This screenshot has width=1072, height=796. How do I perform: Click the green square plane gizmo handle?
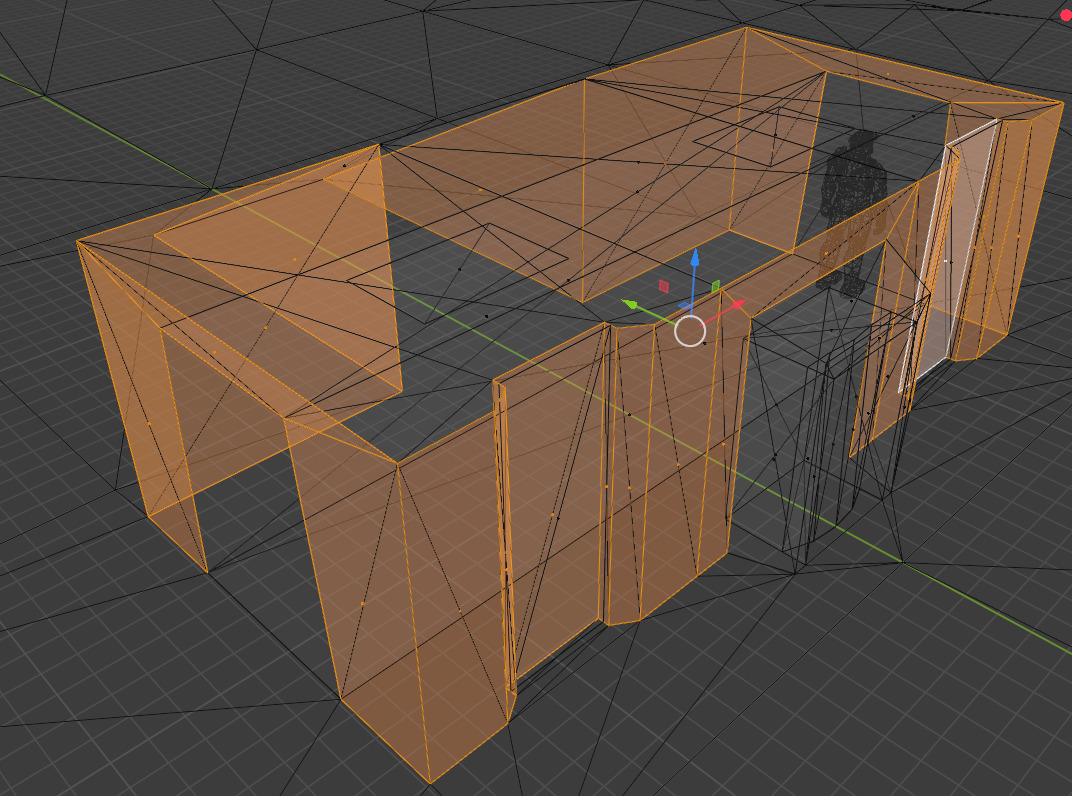tap(716, 286)
